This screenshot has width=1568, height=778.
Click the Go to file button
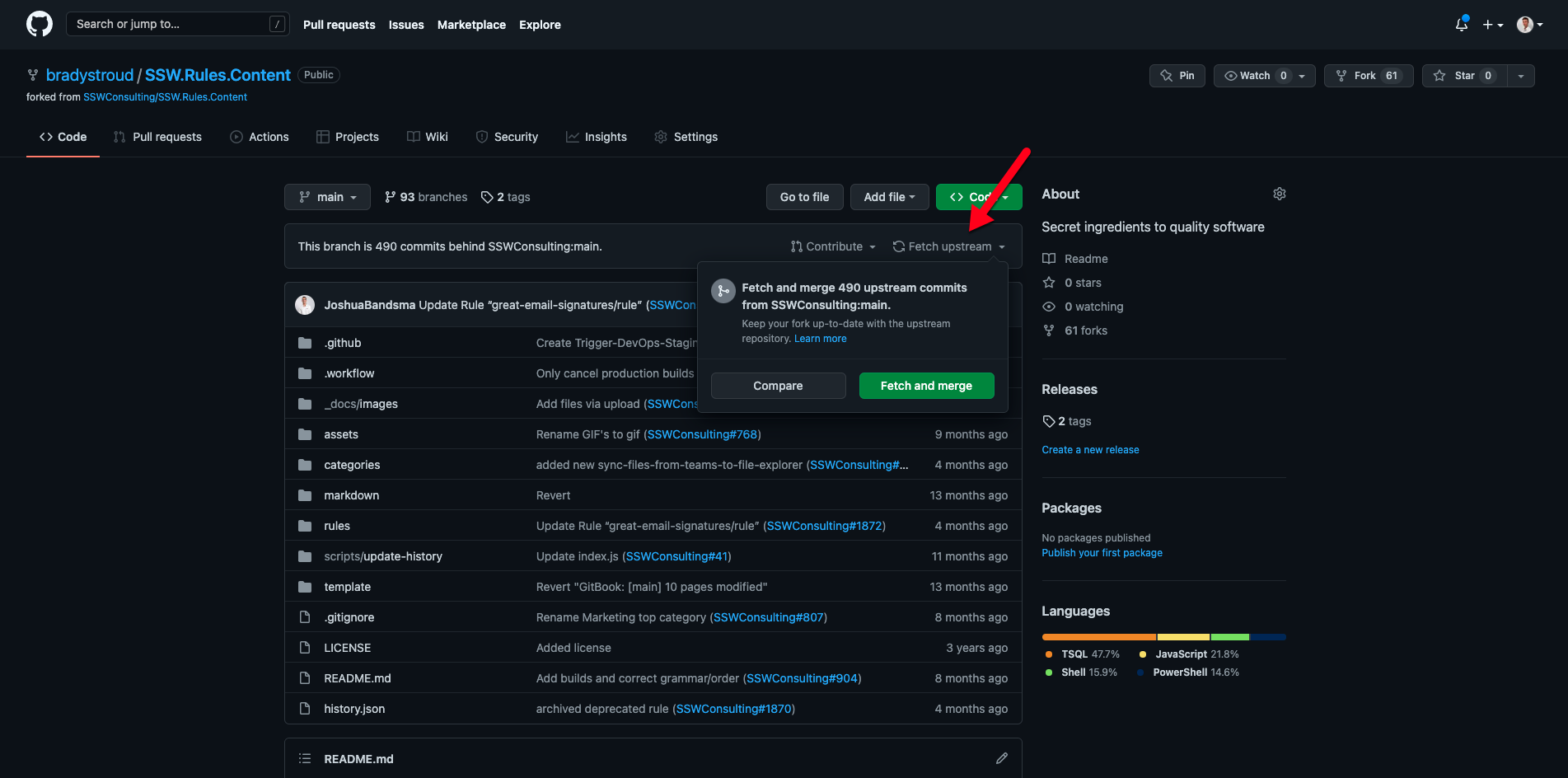pyautogui.click(x=804, y=197)
